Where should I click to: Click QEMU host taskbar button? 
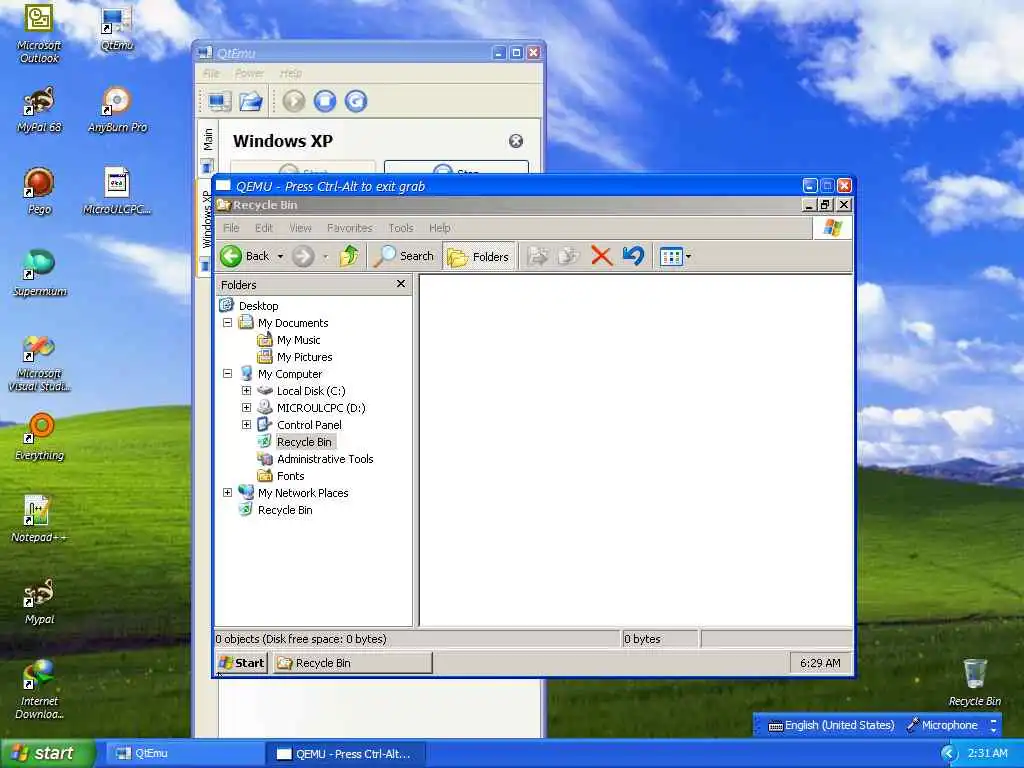(346, 754)
